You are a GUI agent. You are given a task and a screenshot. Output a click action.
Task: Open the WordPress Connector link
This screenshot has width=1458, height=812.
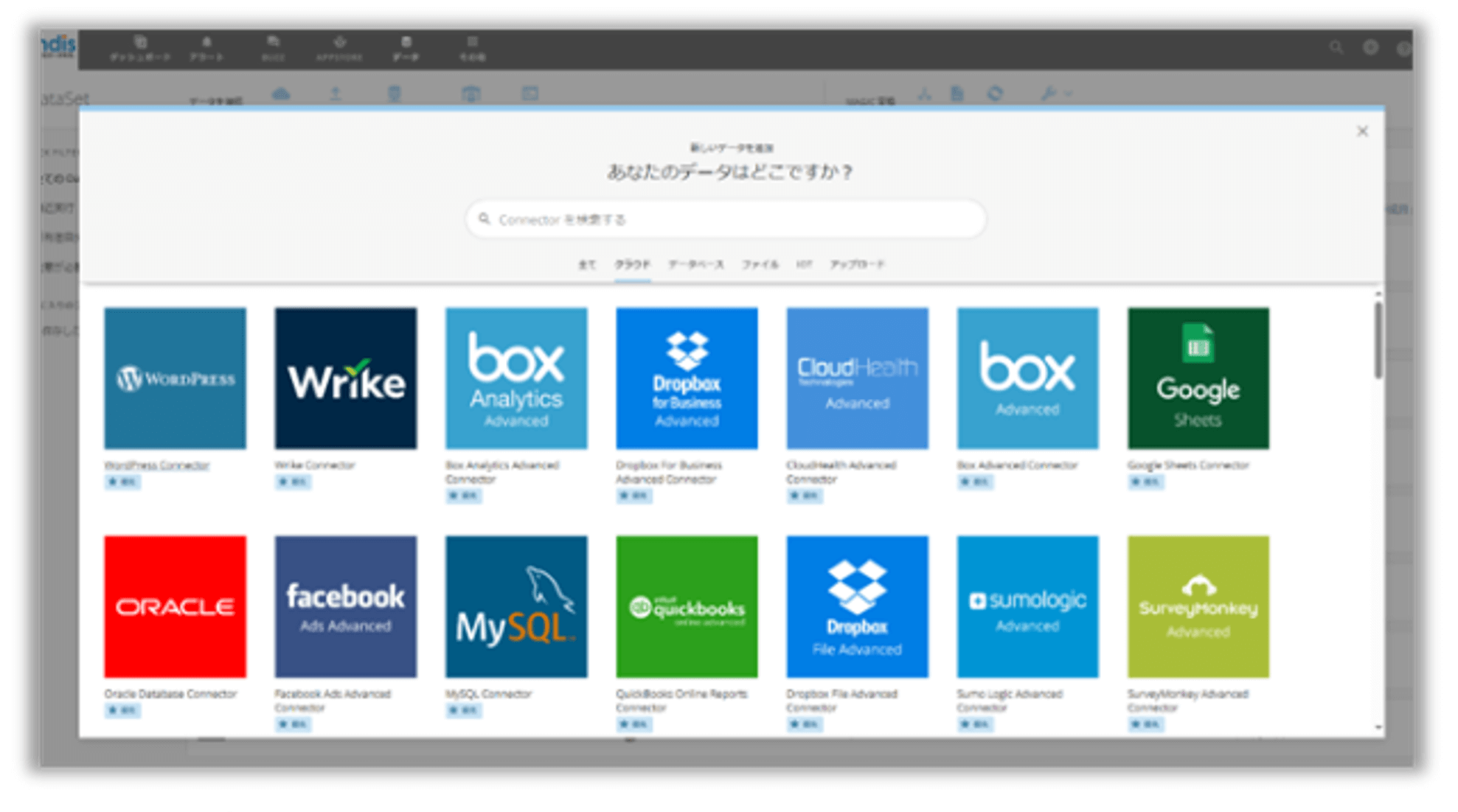click(156, 465)
